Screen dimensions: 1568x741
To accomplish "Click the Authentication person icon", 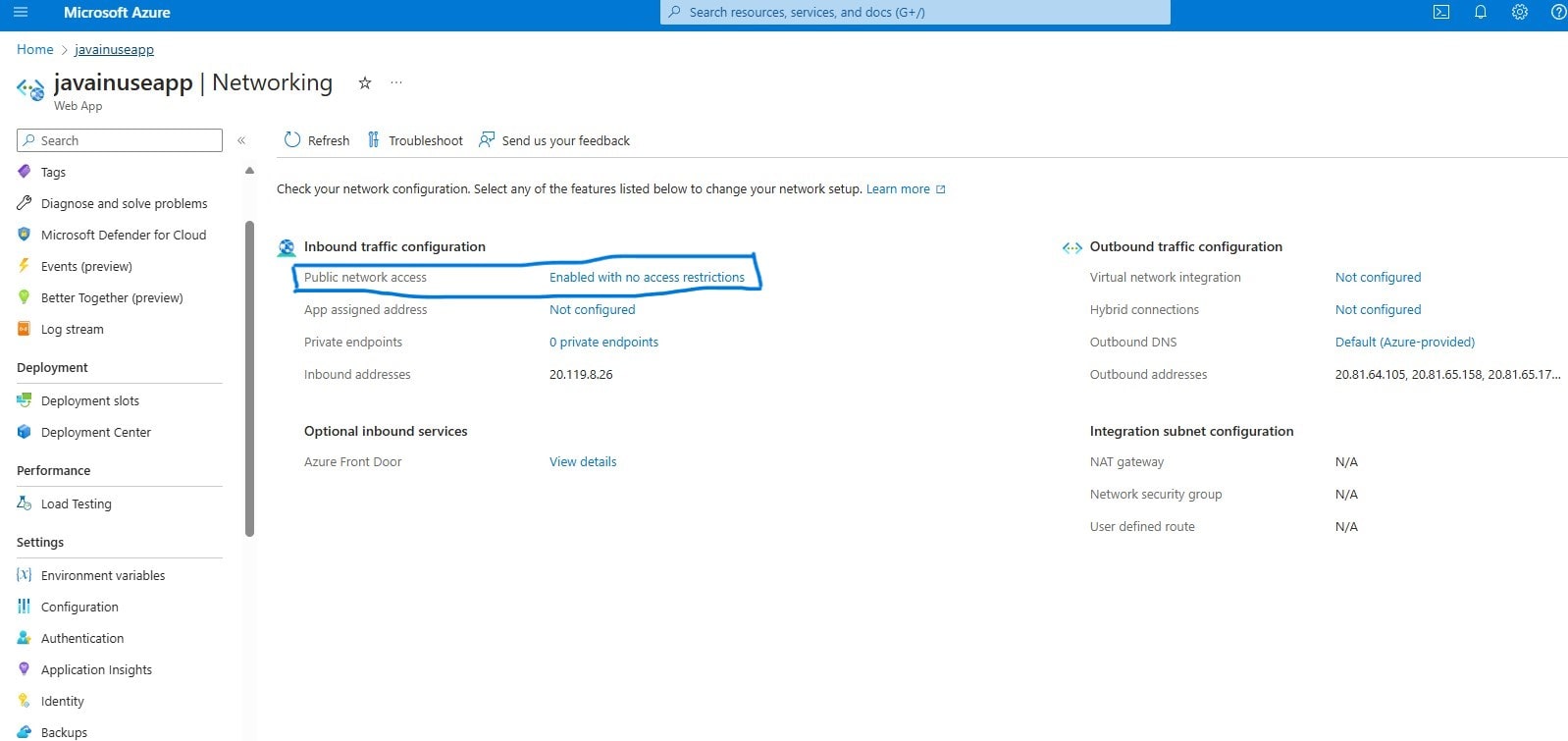I will [25, 638].
